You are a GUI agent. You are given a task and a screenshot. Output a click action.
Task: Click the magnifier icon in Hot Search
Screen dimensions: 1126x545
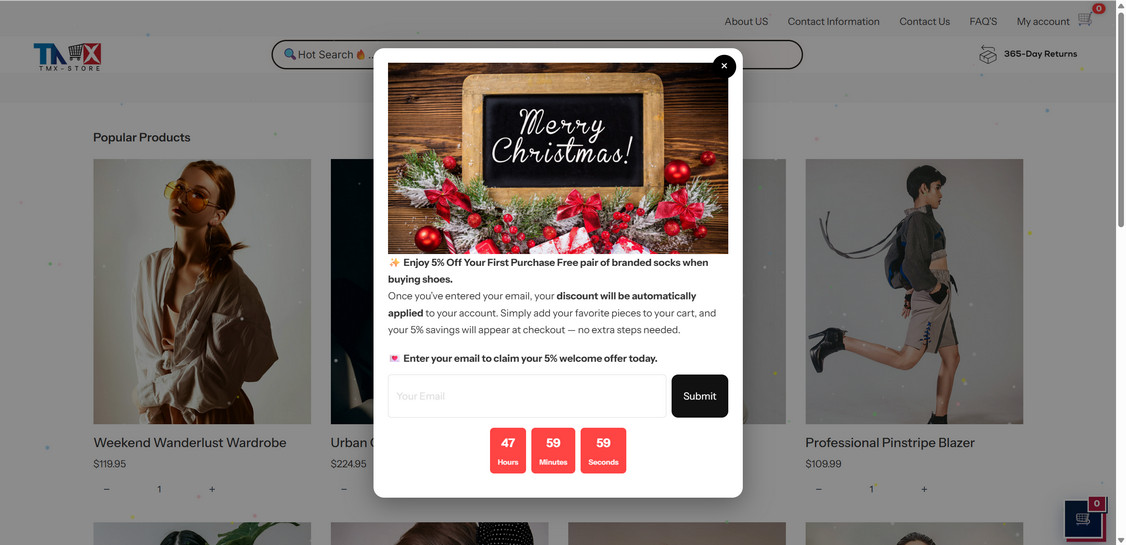click(290, 54)
